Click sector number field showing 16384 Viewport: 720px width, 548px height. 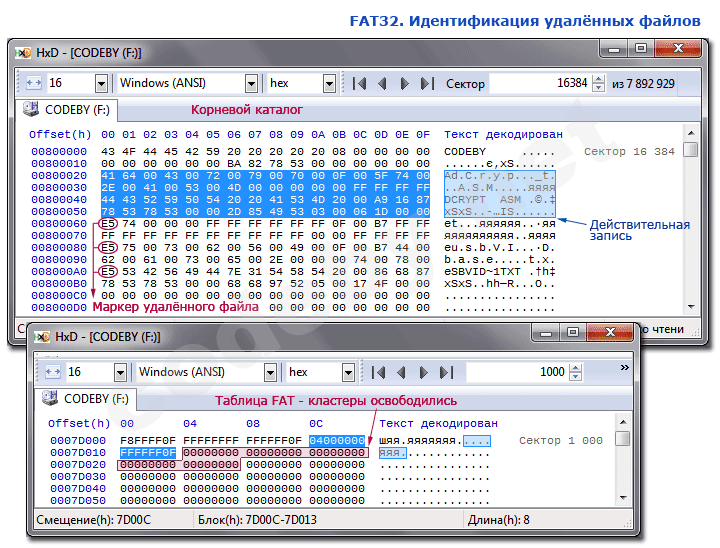[540, 84]
